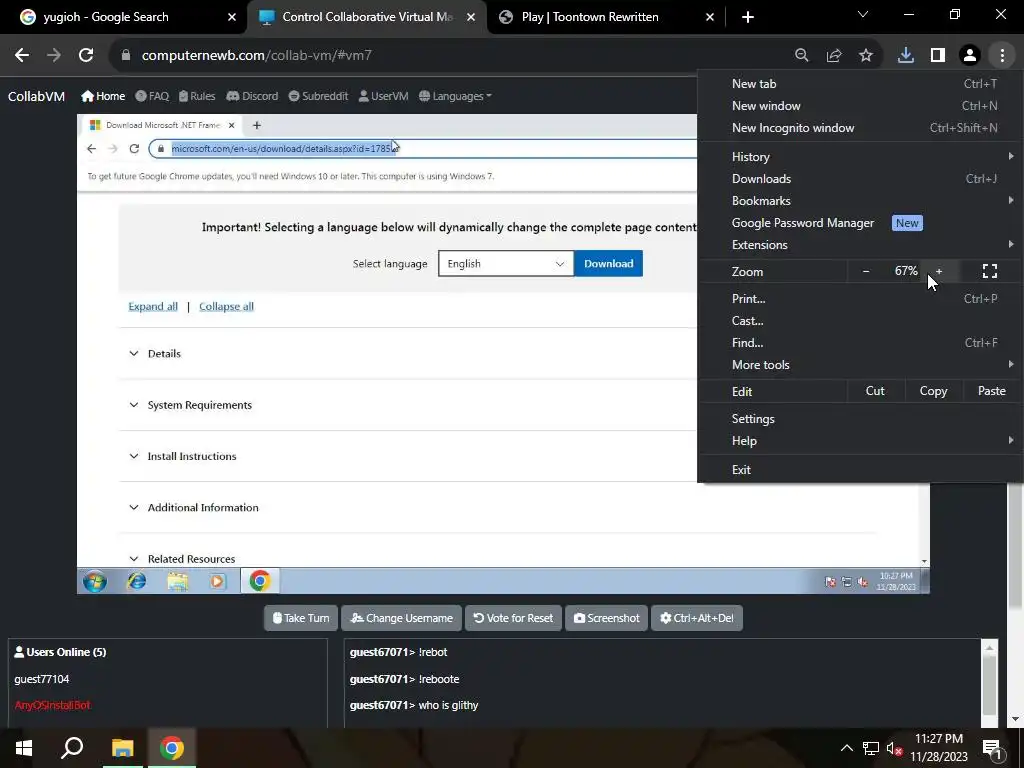Viewport: 1024px width, 768px height.
Task: Open the English language dropdown in VM
Action: click(x=505, y=264)
